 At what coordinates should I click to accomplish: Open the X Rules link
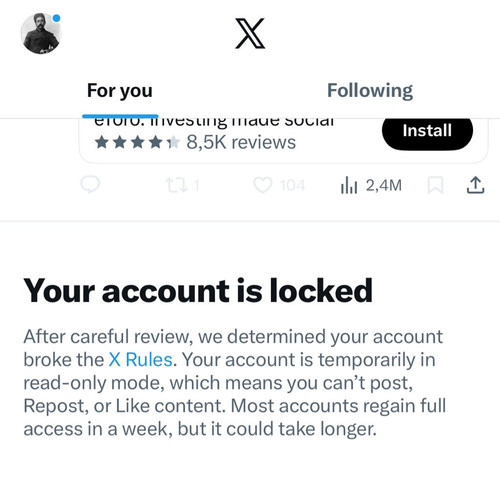(140, 360)
